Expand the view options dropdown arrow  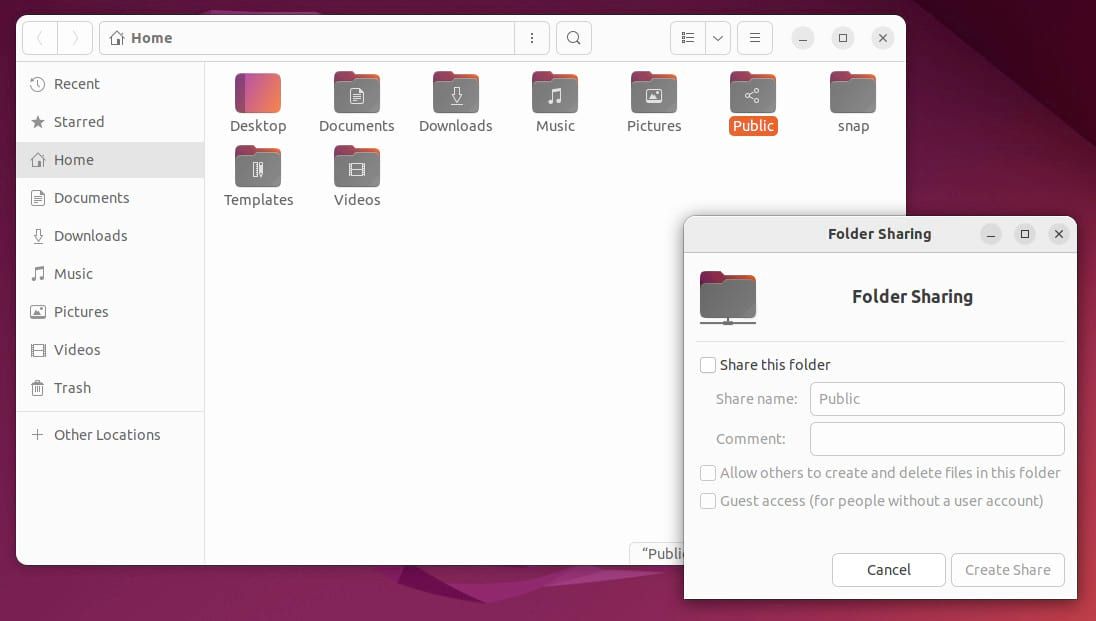tap(717, 38)
